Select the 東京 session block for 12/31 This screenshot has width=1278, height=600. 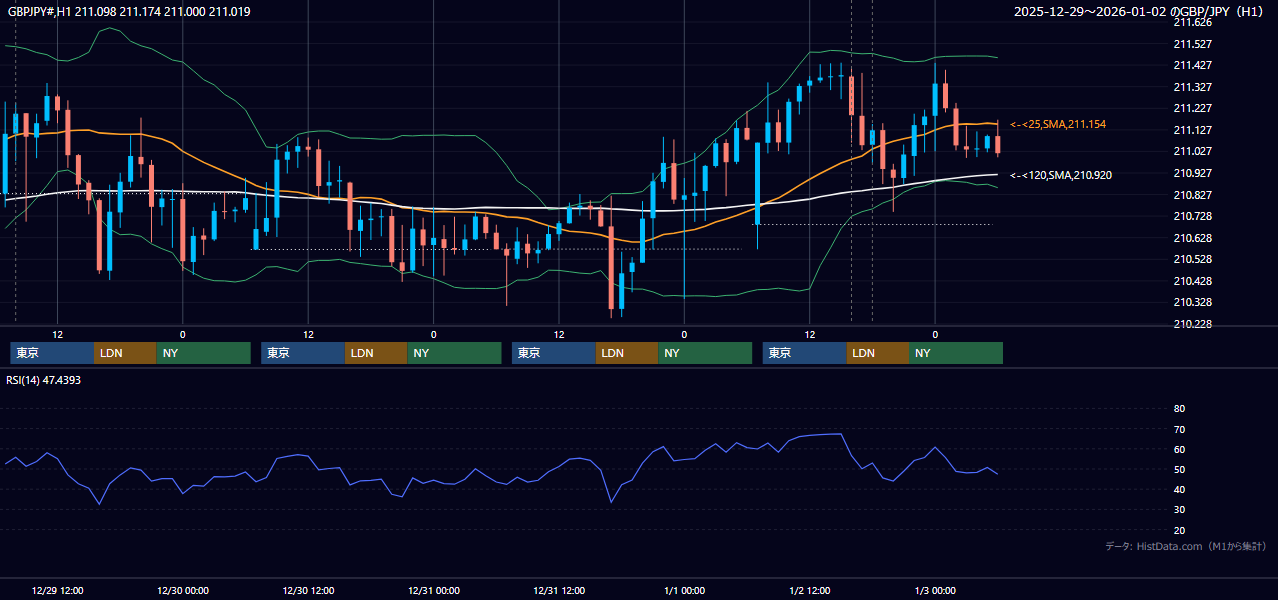[554, 353]
